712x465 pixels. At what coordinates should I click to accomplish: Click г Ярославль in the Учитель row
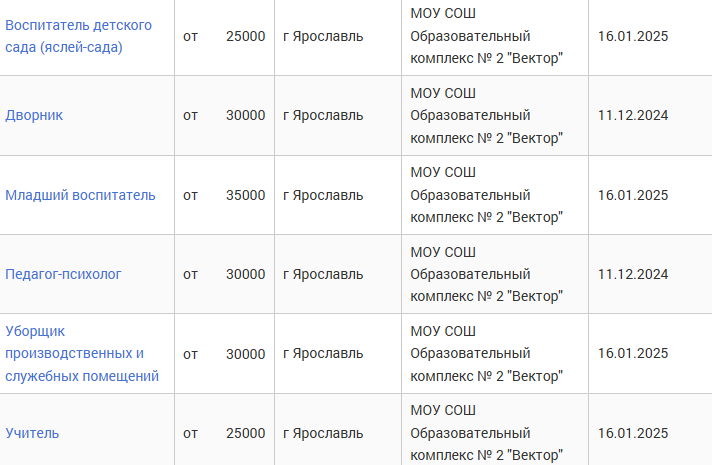click(x=323, y=434)
